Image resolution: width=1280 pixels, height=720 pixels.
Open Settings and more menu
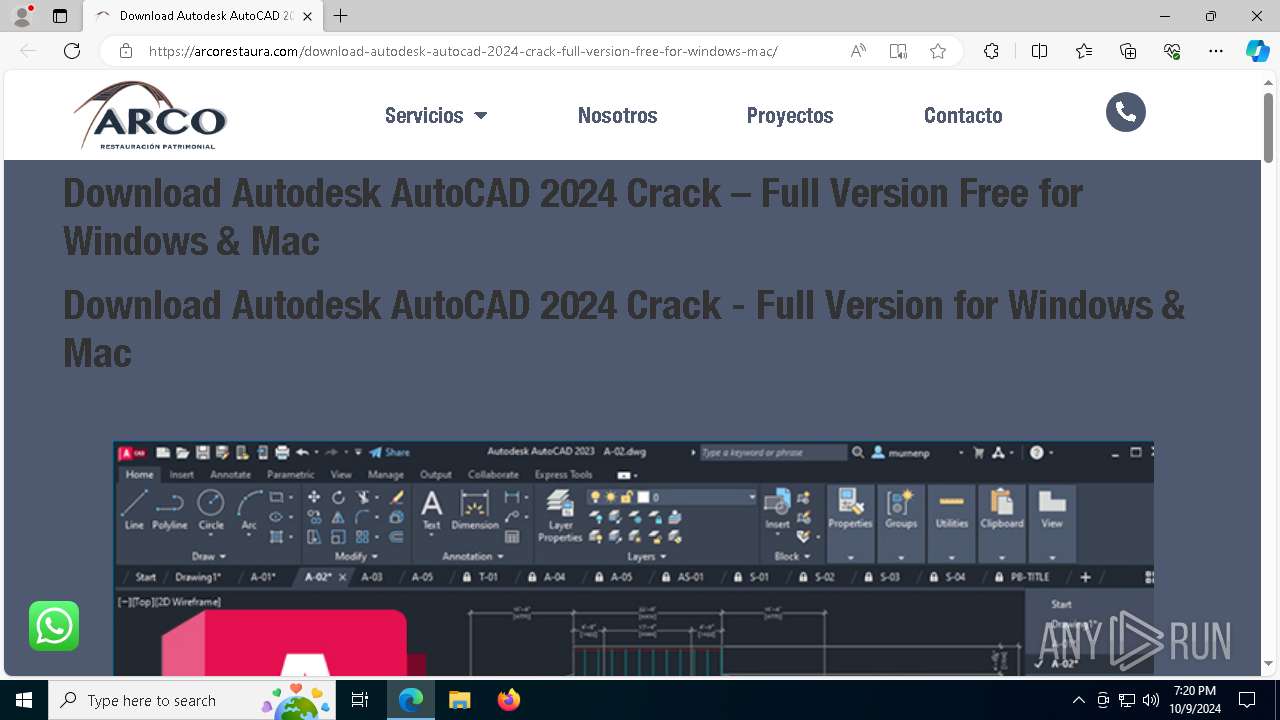1216,51
